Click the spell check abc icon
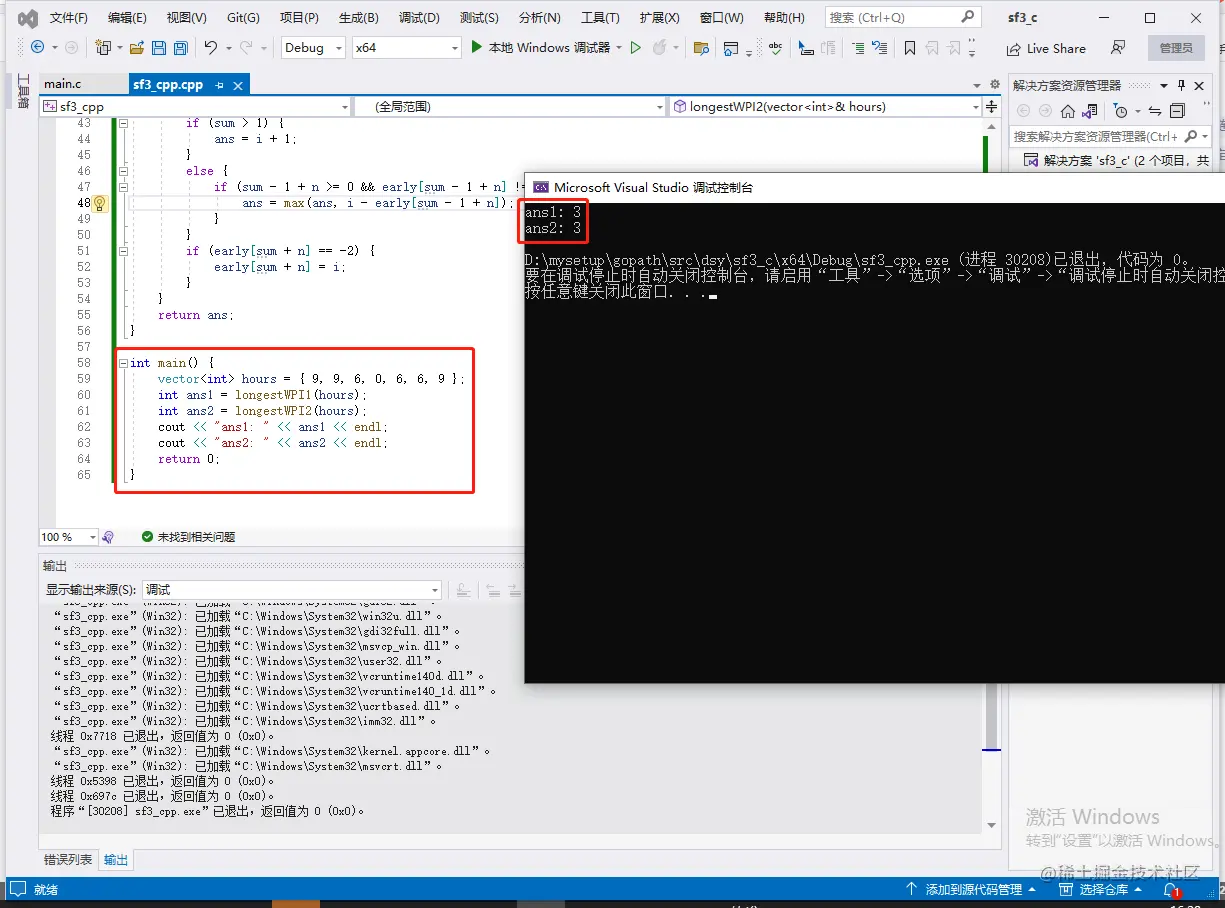1225x908 pixels. click(x=775, y=47)
